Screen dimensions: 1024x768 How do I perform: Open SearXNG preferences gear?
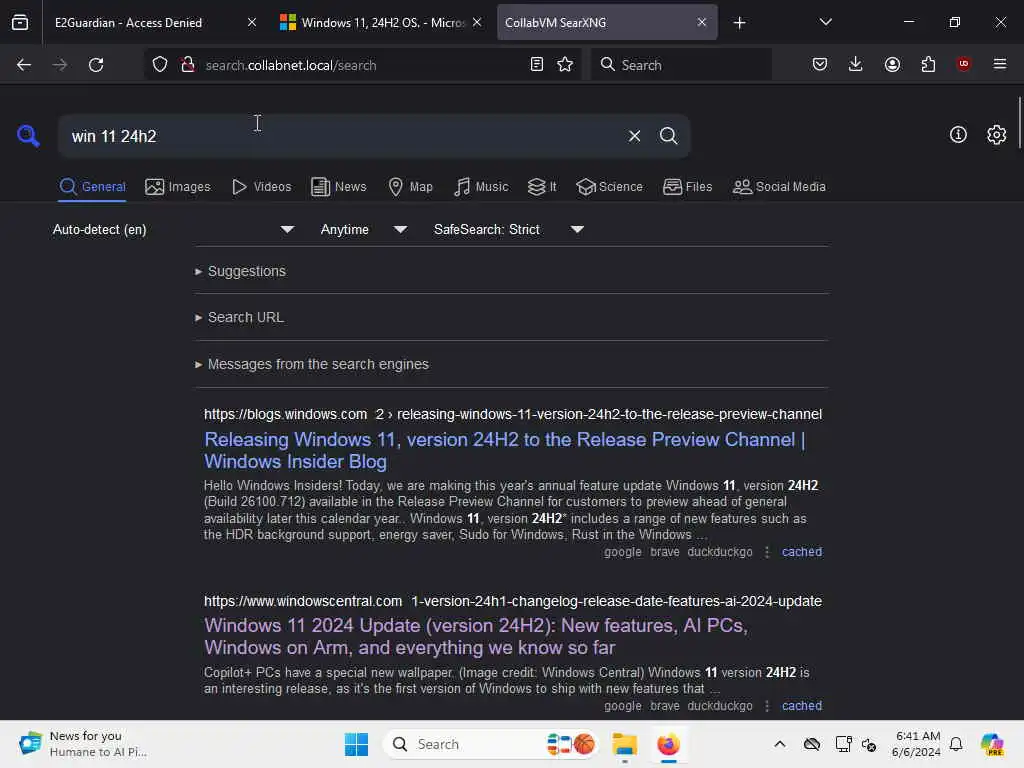996,135
